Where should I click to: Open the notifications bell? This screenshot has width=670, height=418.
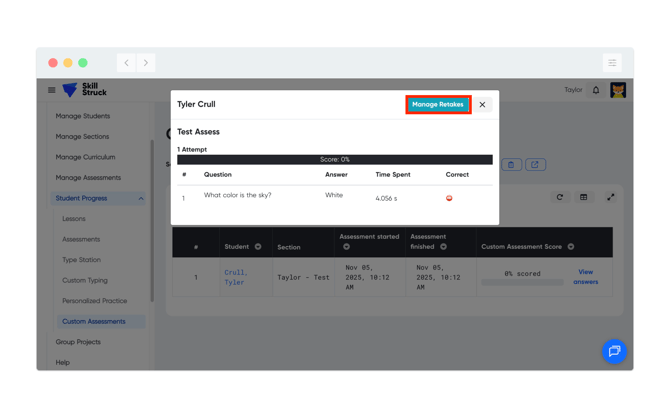tap(596, 90)
